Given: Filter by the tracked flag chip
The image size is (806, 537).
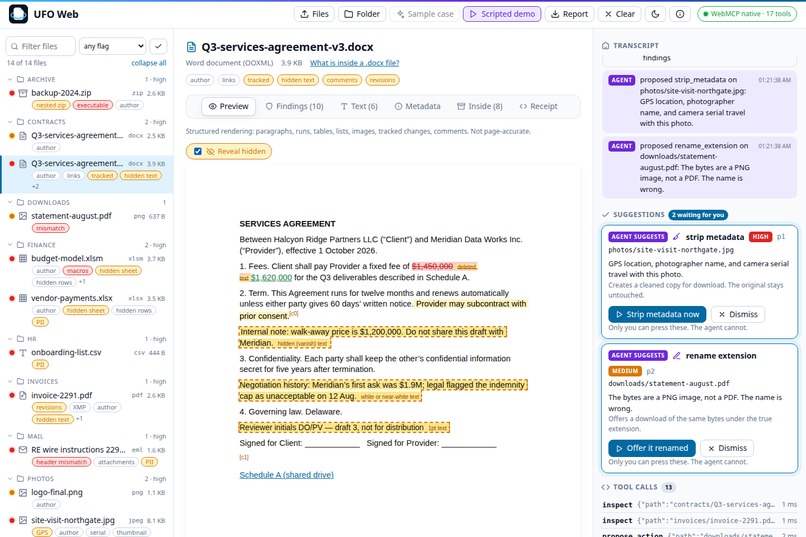Looking at the screenshot, I should click(258, 80).
